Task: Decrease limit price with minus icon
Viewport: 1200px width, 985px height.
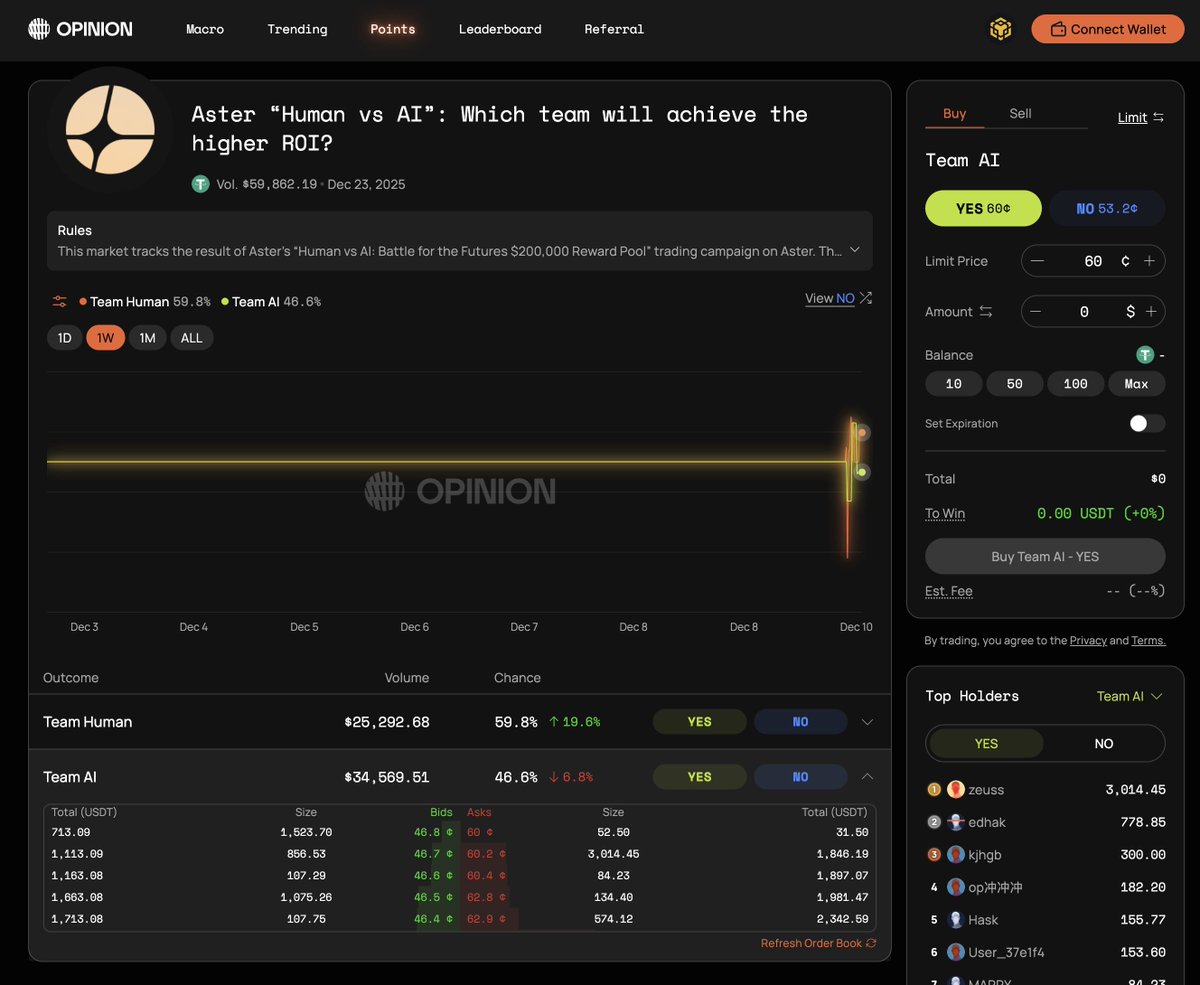Action: pyautogui.click(x=1037, y=261)
